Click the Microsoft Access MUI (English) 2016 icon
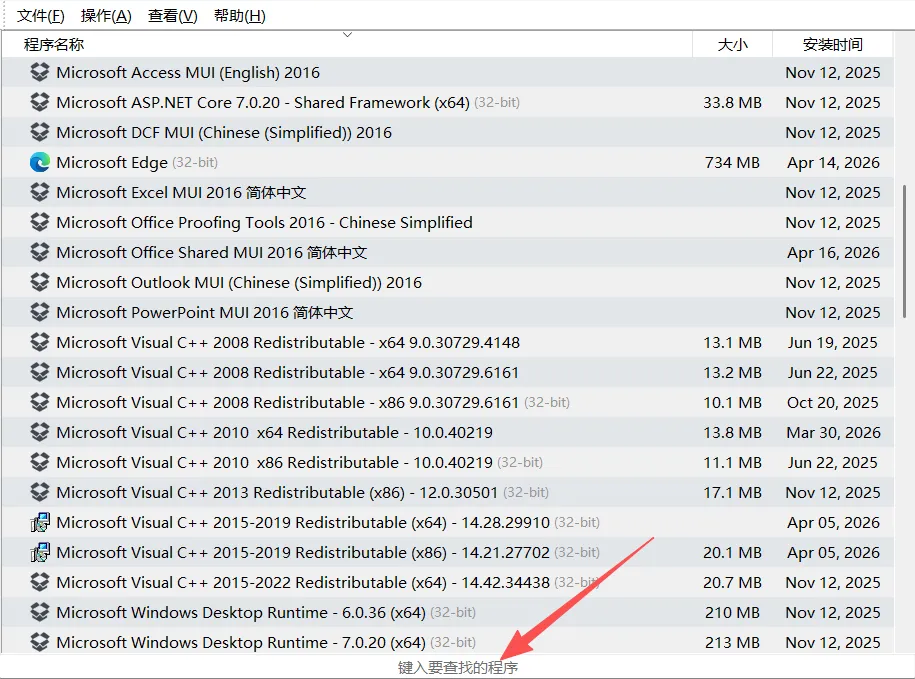This screenshot has height=679, width=915. pos(40,72)
